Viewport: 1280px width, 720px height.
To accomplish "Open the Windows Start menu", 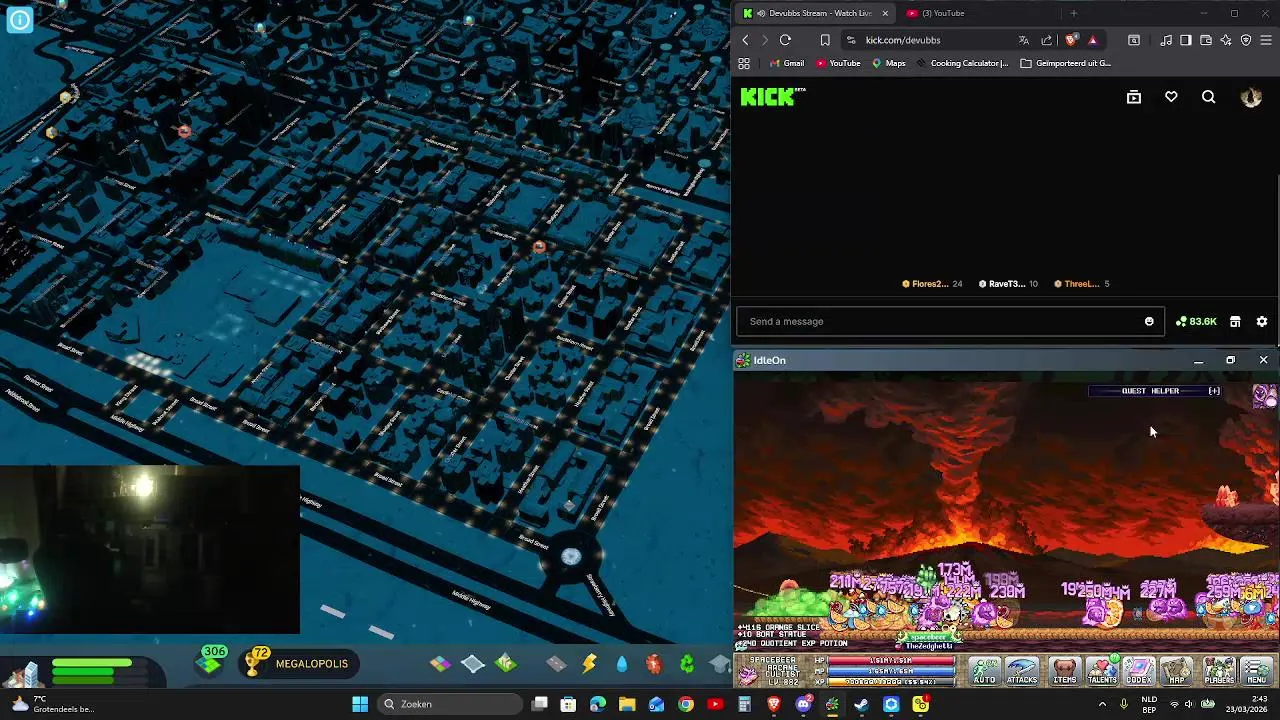I will [360, 704].
